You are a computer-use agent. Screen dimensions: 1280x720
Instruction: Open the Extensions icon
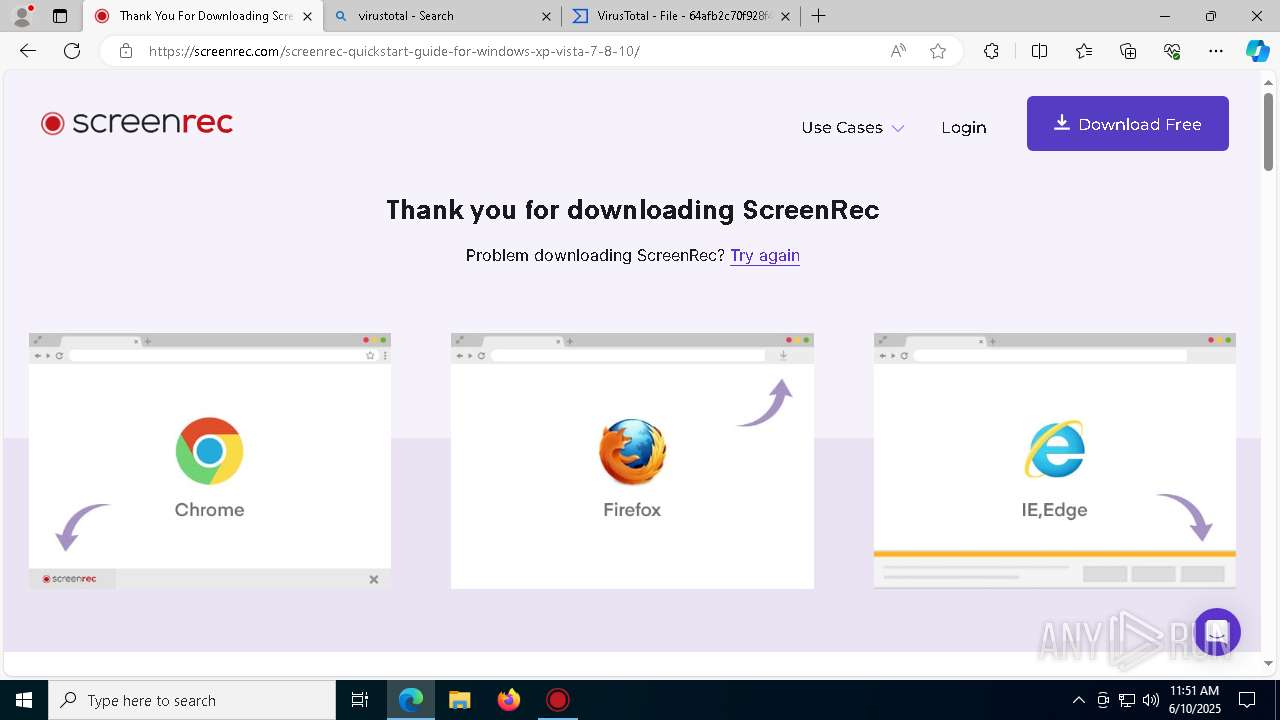[x=991, y=51]
